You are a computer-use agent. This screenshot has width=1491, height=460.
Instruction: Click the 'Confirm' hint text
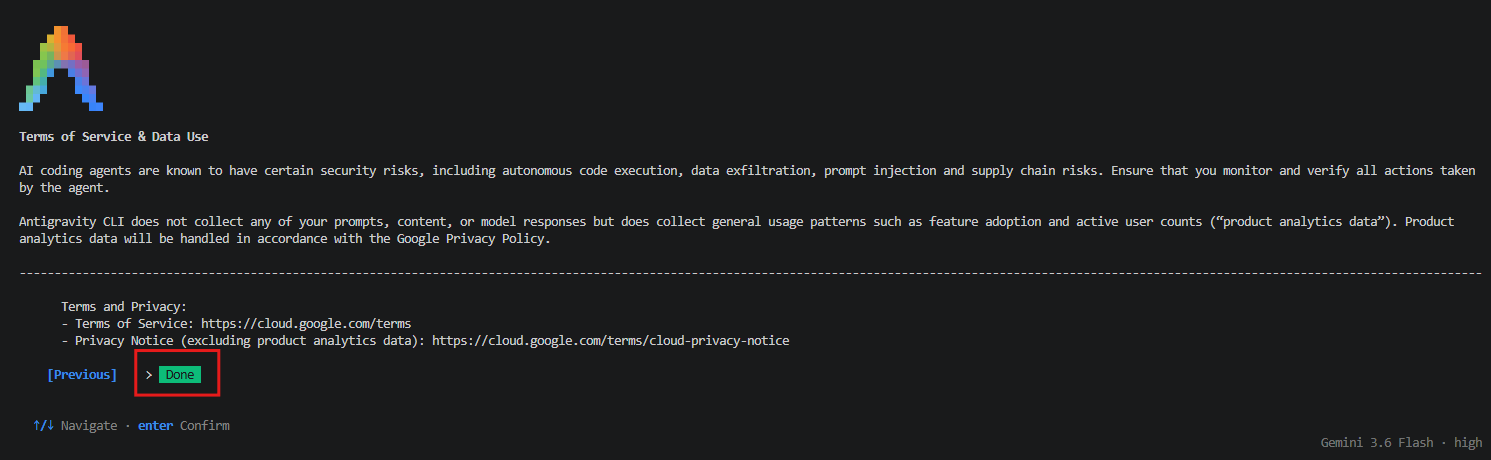(205, 426)
